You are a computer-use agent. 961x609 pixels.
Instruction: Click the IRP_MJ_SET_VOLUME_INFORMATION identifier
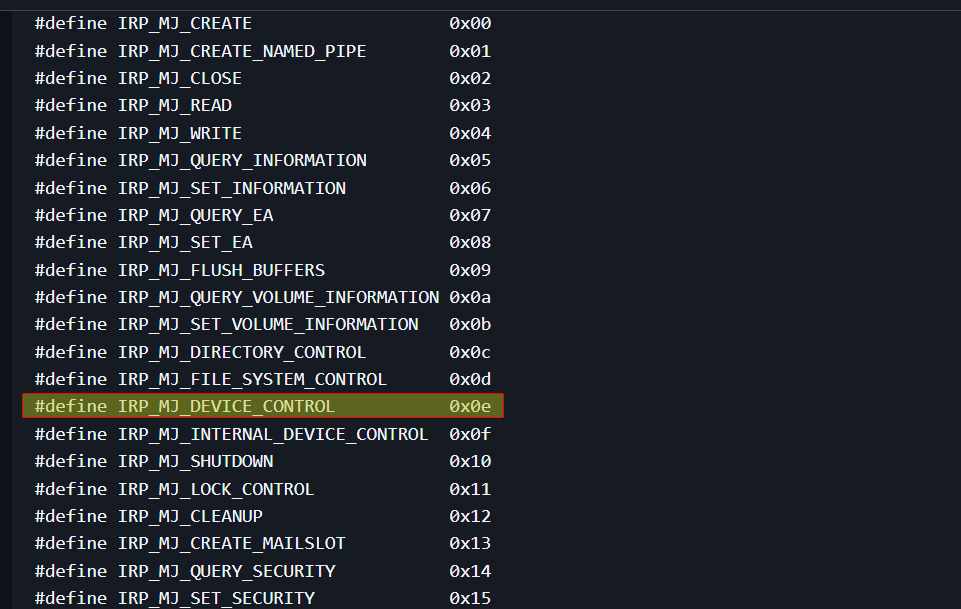coord(268,324)
